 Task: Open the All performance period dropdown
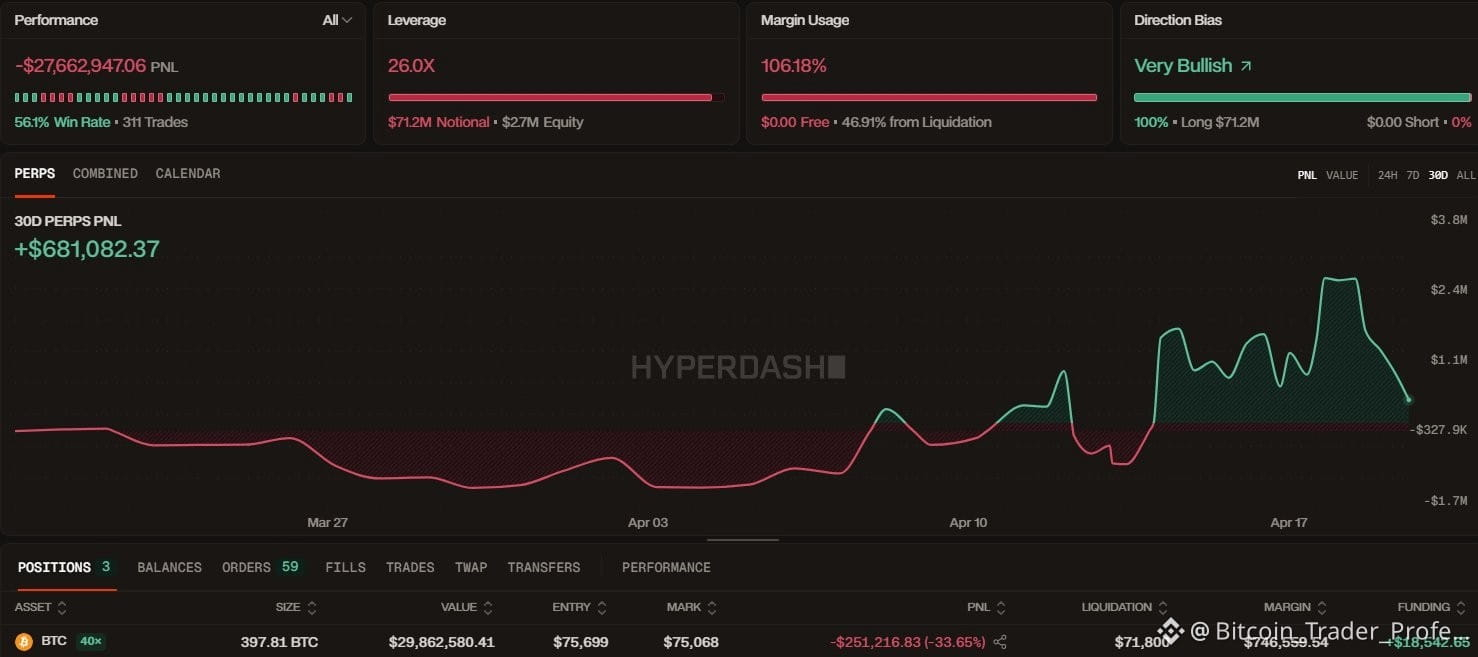point(337,20)
